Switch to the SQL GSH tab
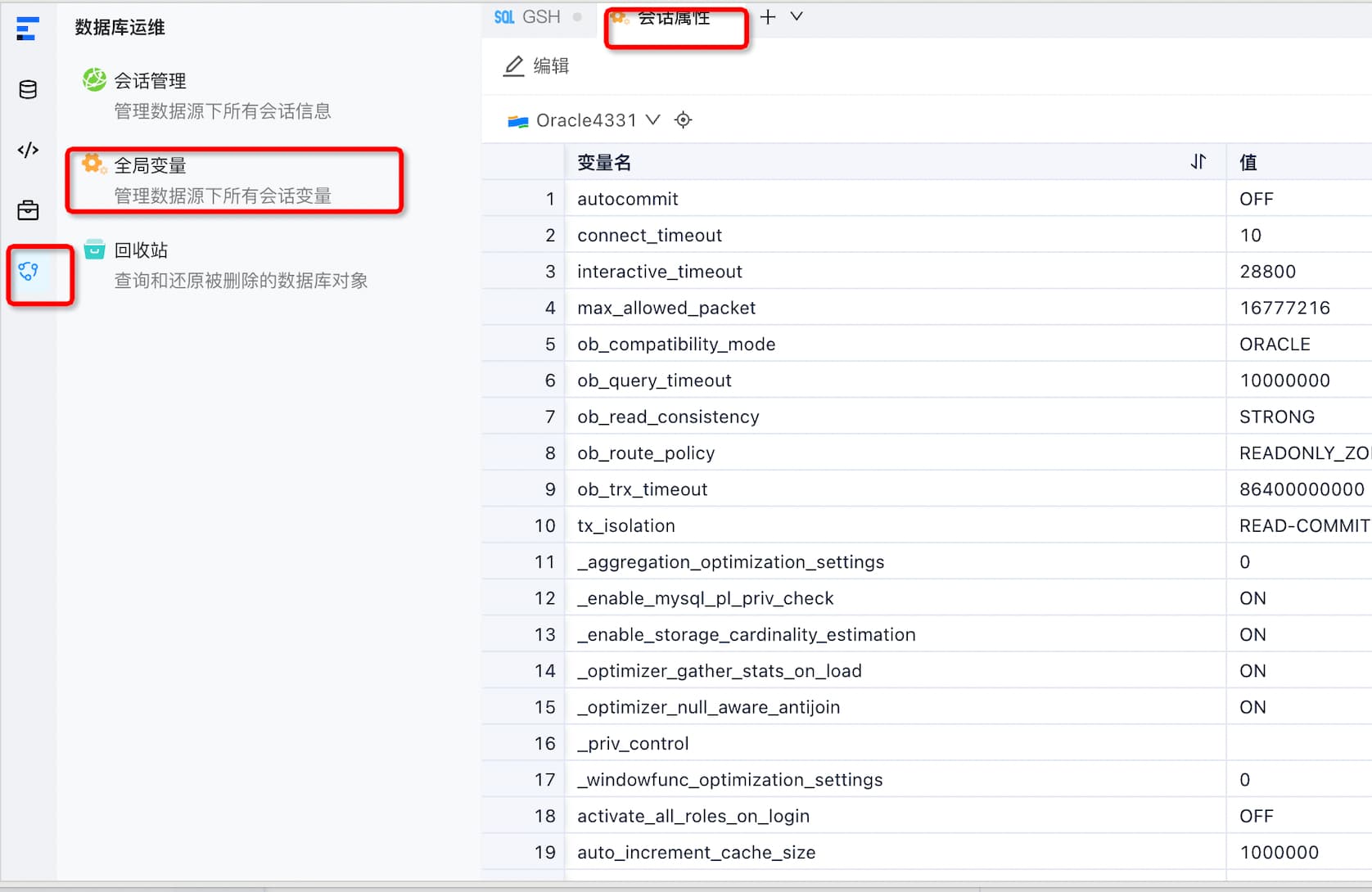 528,16
